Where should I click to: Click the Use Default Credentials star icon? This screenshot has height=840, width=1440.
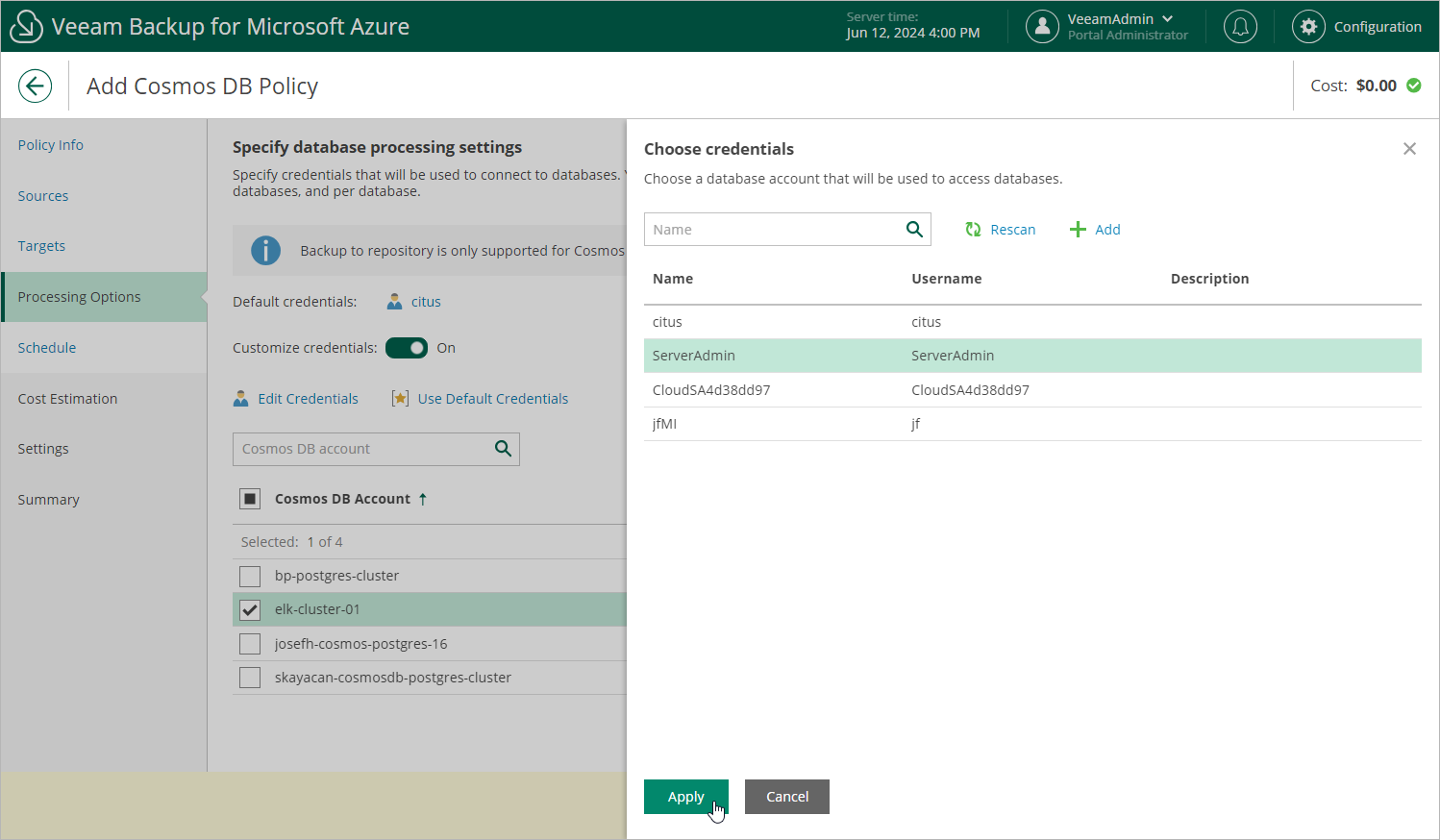pyautogui.click(x=400, y=398)
